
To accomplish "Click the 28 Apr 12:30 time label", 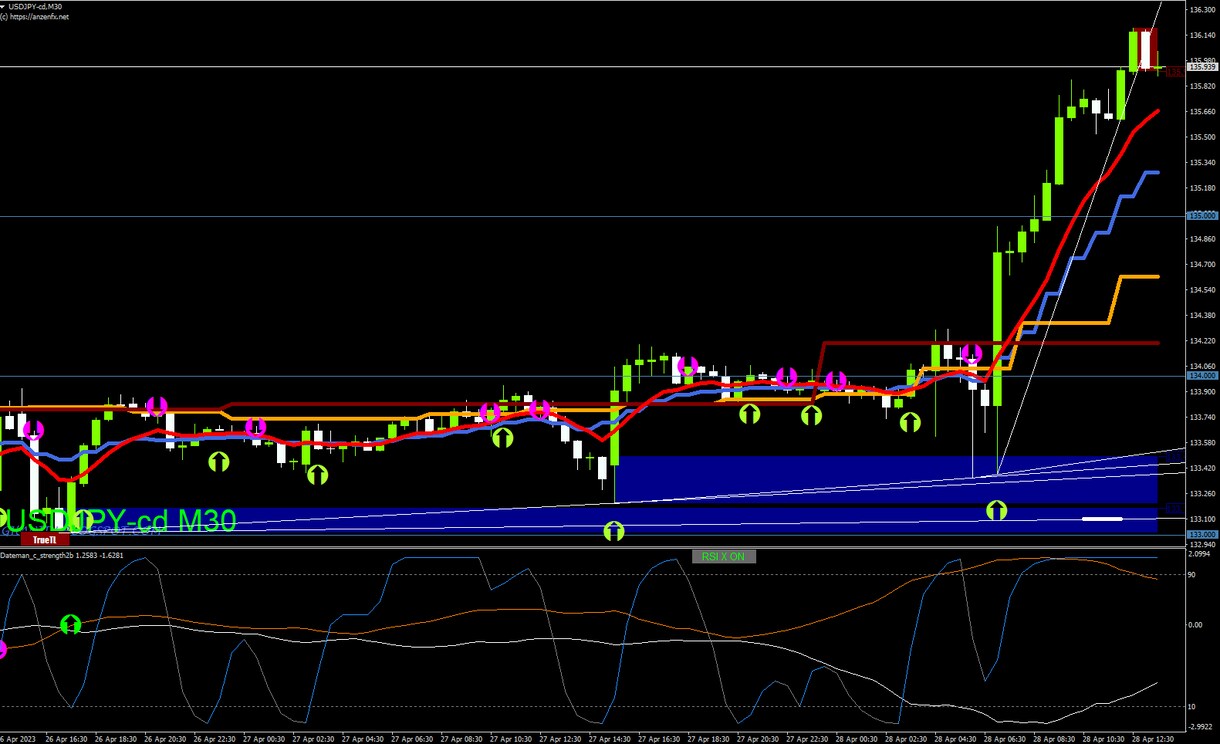I will [x=1153, y=739].
